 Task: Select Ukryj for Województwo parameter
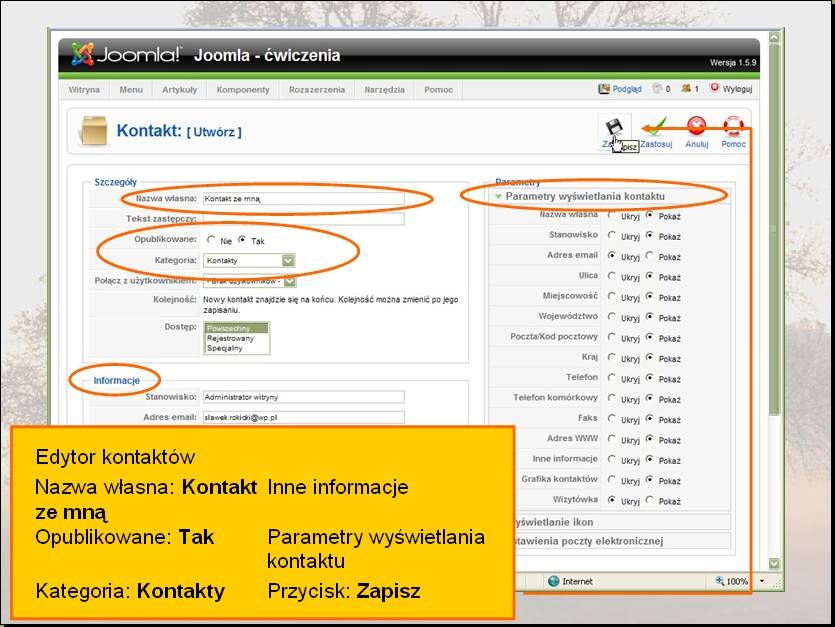611,316
